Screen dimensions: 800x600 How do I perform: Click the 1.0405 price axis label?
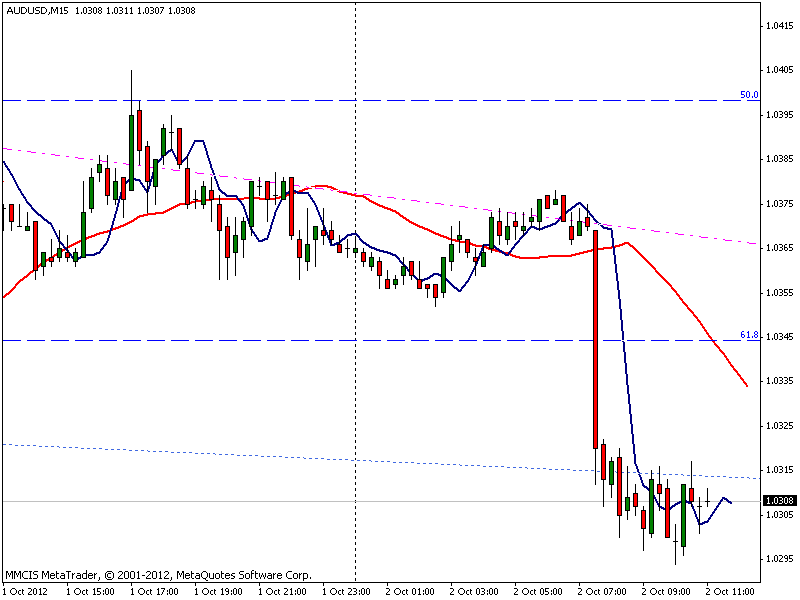(780, 70)
